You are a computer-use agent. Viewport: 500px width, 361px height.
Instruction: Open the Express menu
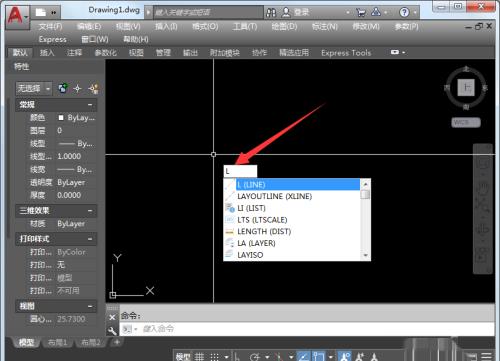(x=52, y=39)
